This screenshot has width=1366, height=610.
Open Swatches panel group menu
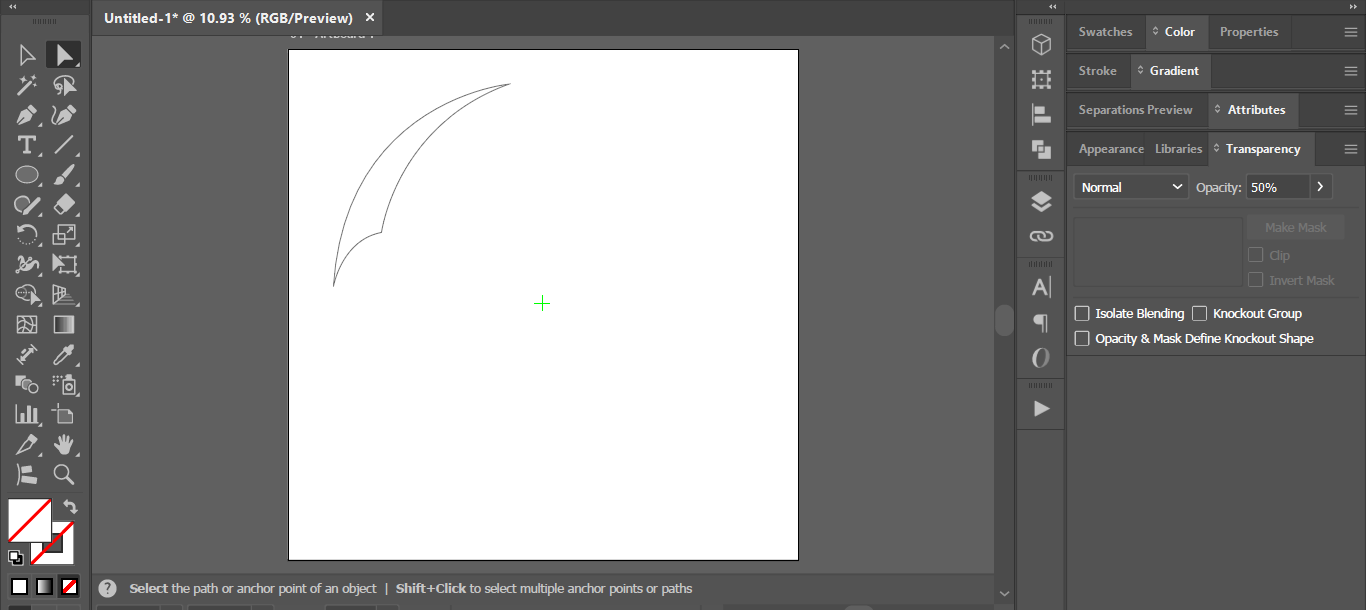(x=1351, y=32)
